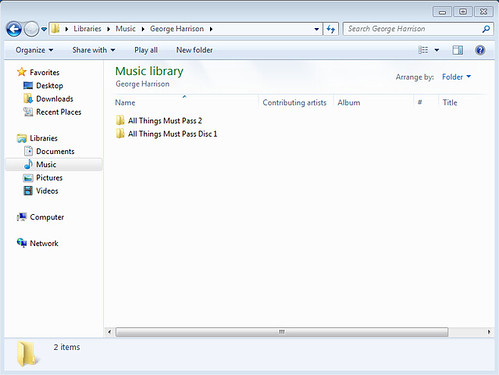This screenshot has width=499, height=375.
Task: Click the scrollbar left arrow
Action: tap(109, 332)
